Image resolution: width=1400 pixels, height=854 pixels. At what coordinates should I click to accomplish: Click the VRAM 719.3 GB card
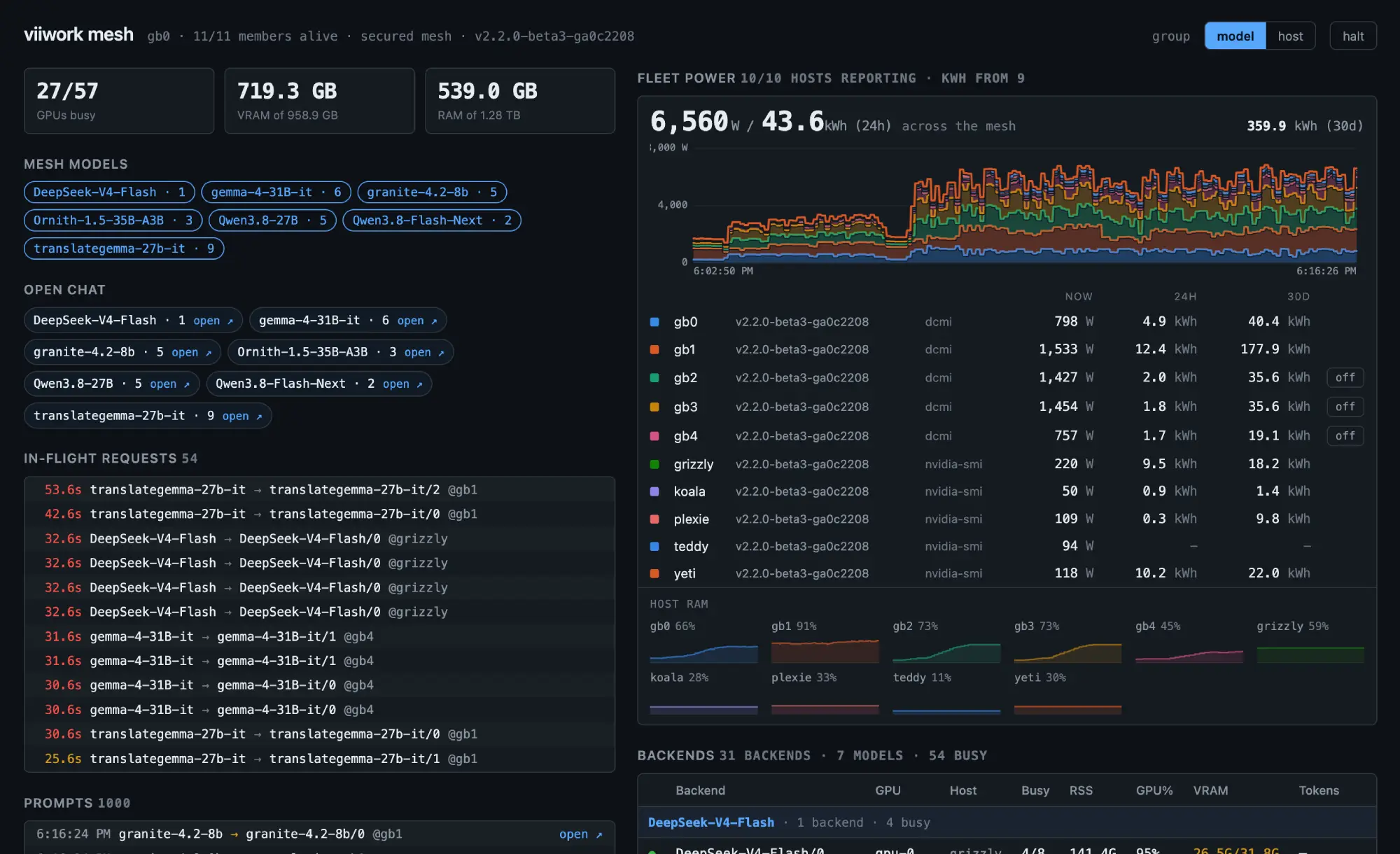[319, 101]
